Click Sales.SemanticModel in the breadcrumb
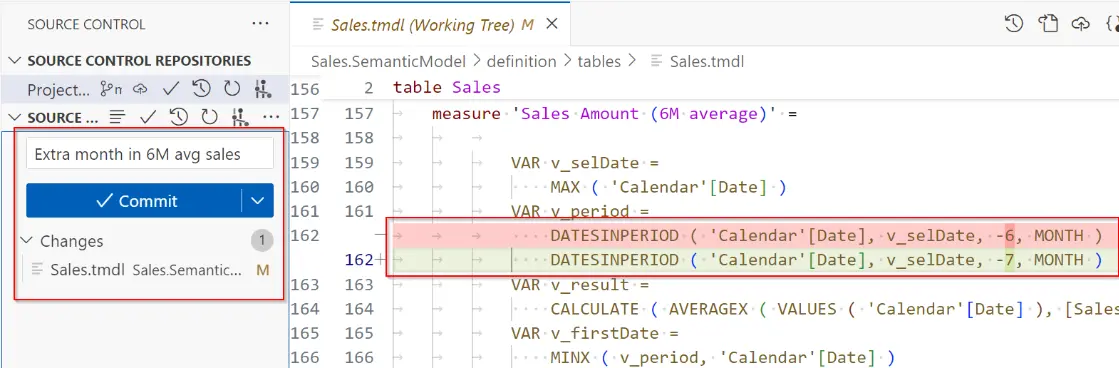1119x368 pixels. coord(388,61)
